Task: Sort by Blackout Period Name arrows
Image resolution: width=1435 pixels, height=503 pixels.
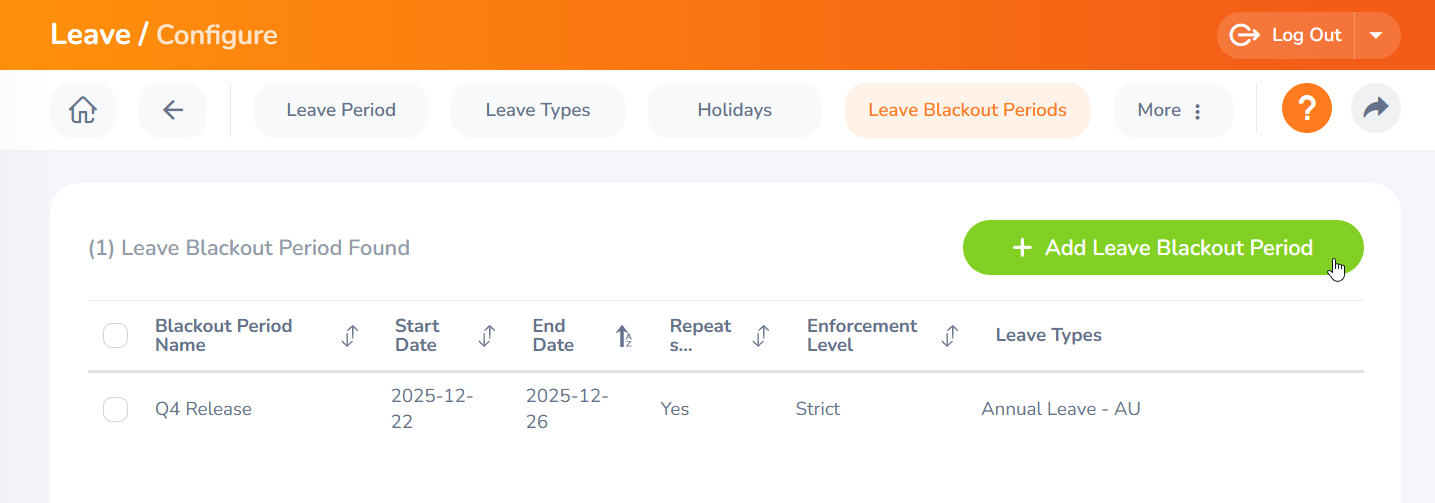Action: [x=350, y=336]
